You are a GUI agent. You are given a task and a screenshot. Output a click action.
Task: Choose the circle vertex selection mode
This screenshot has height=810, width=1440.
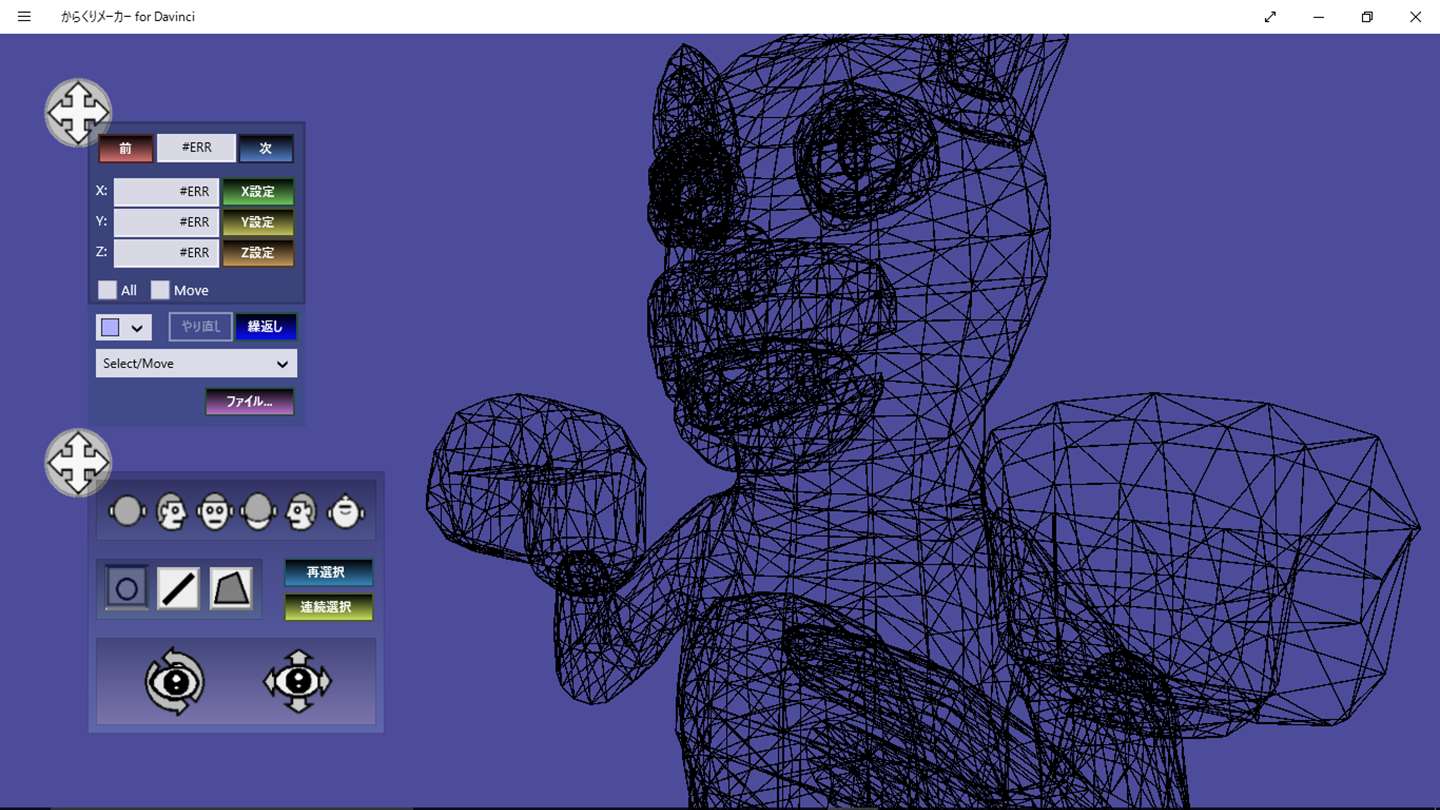pyautogui.click(x=126, y=588)
